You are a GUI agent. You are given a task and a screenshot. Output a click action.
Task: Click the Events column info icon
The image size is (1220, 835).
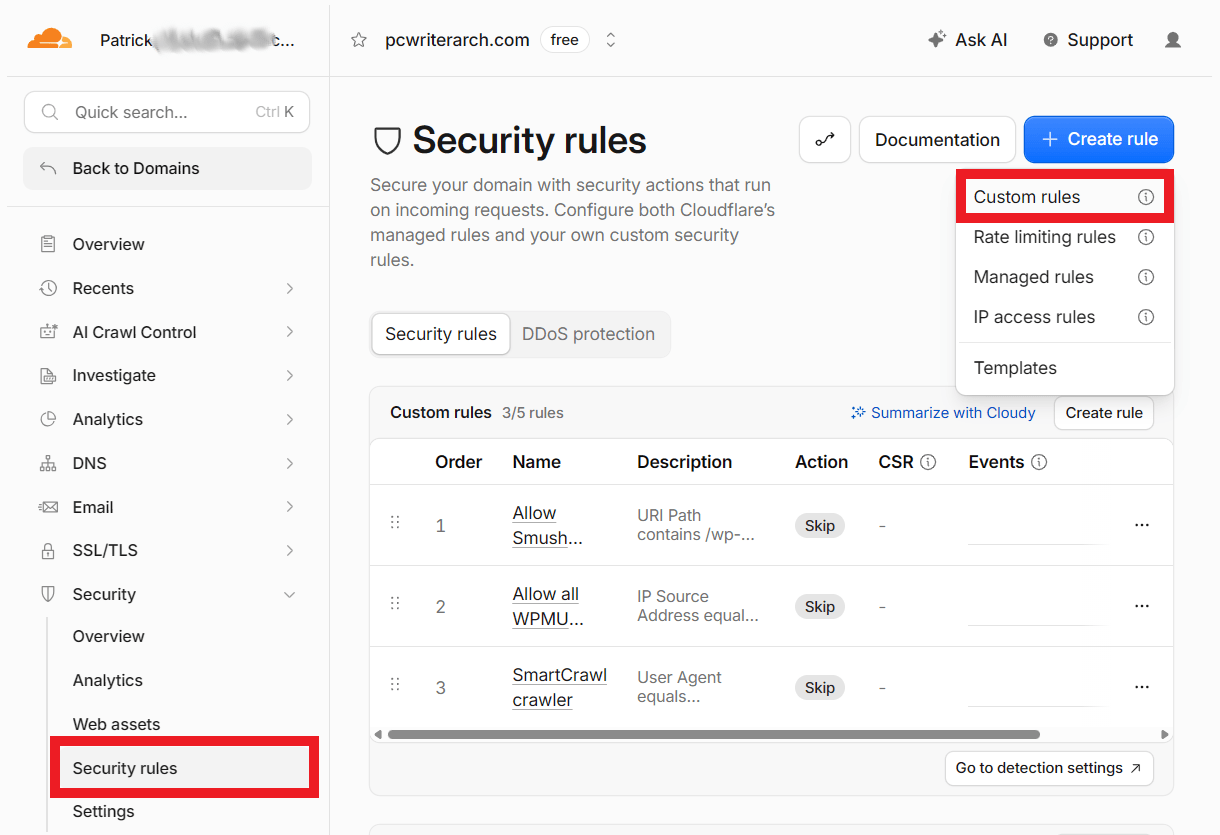pos(1039,462)
